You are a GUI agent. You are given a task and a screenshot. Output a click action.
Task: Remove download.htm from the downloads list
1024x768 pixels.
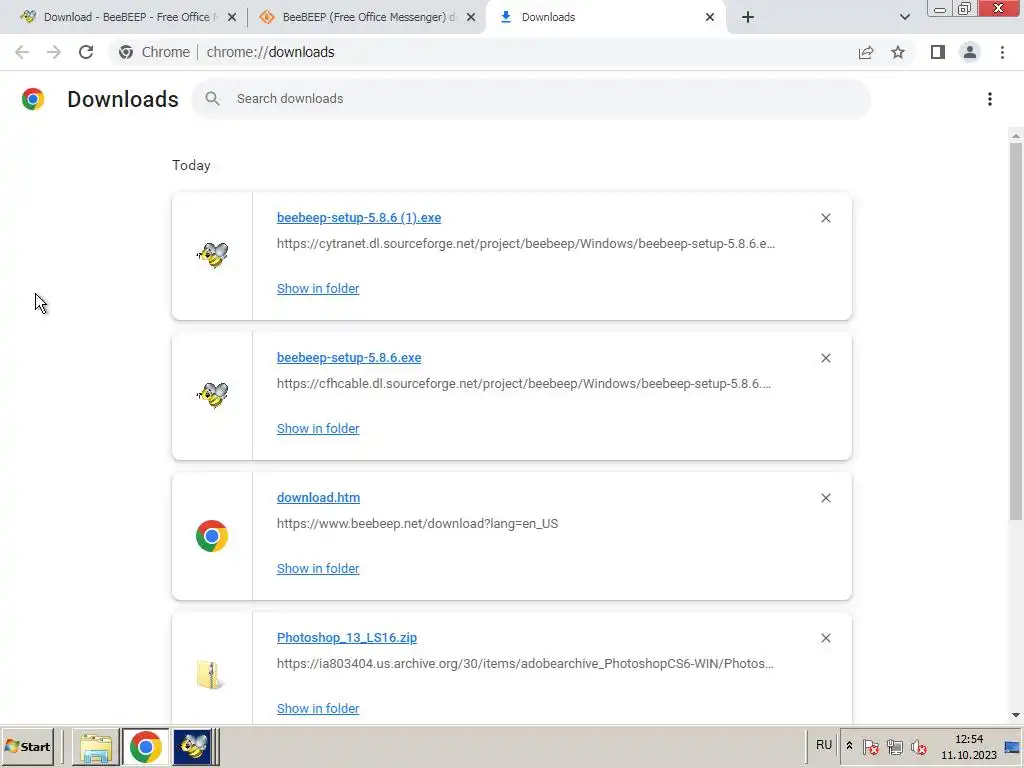coord(825,498)
